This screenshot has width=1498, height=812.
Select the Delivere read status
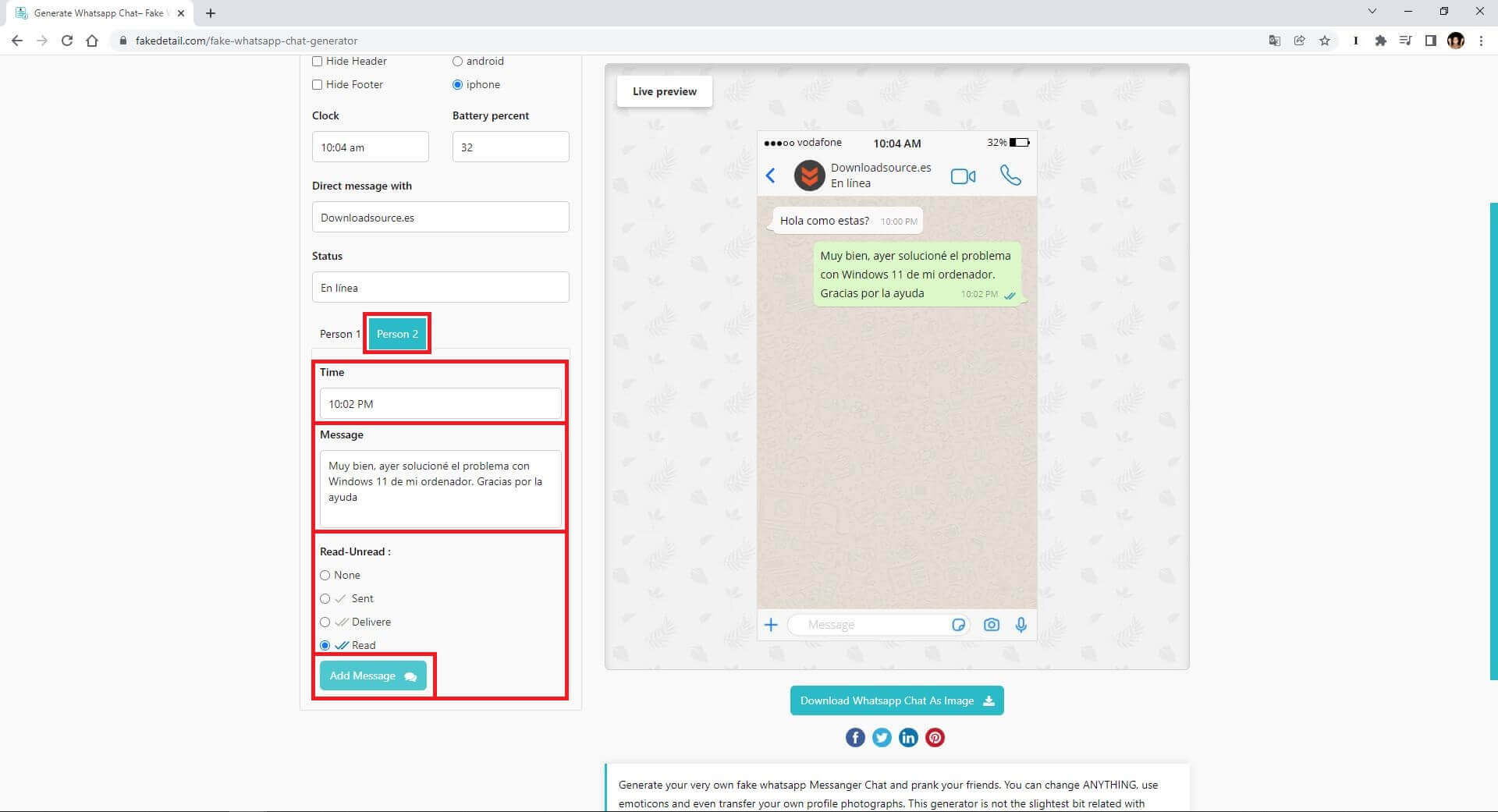tap(325, 622)
